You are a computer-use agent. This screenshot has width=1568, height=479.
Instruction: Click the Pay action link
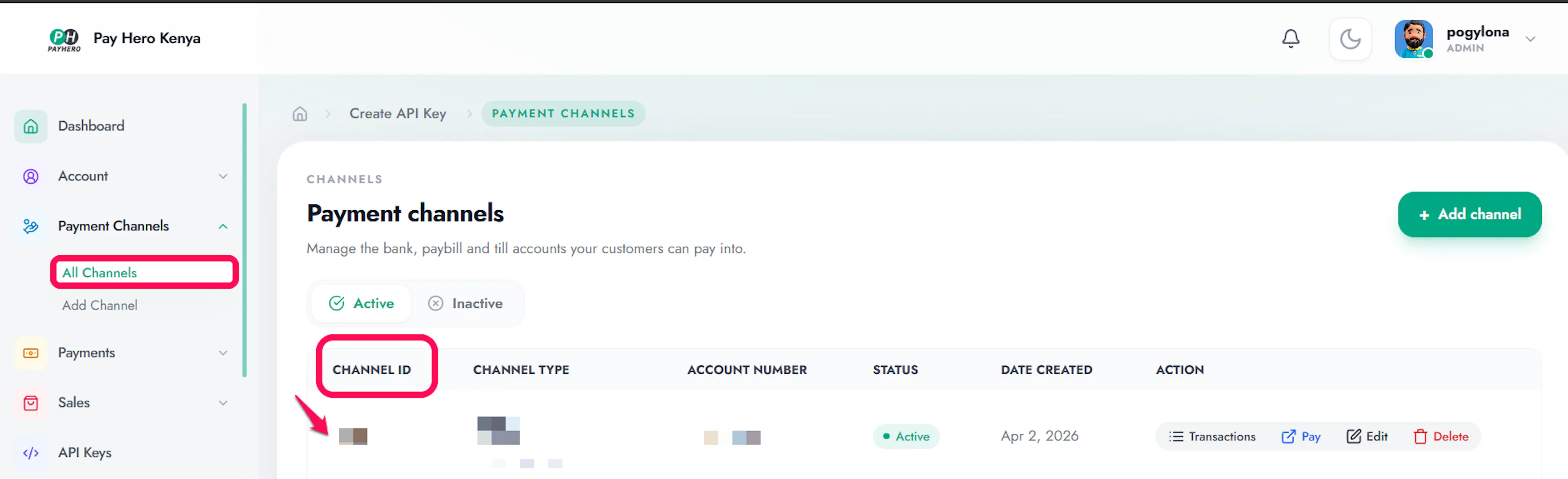pyautogui.click(x=1301, y=437)
